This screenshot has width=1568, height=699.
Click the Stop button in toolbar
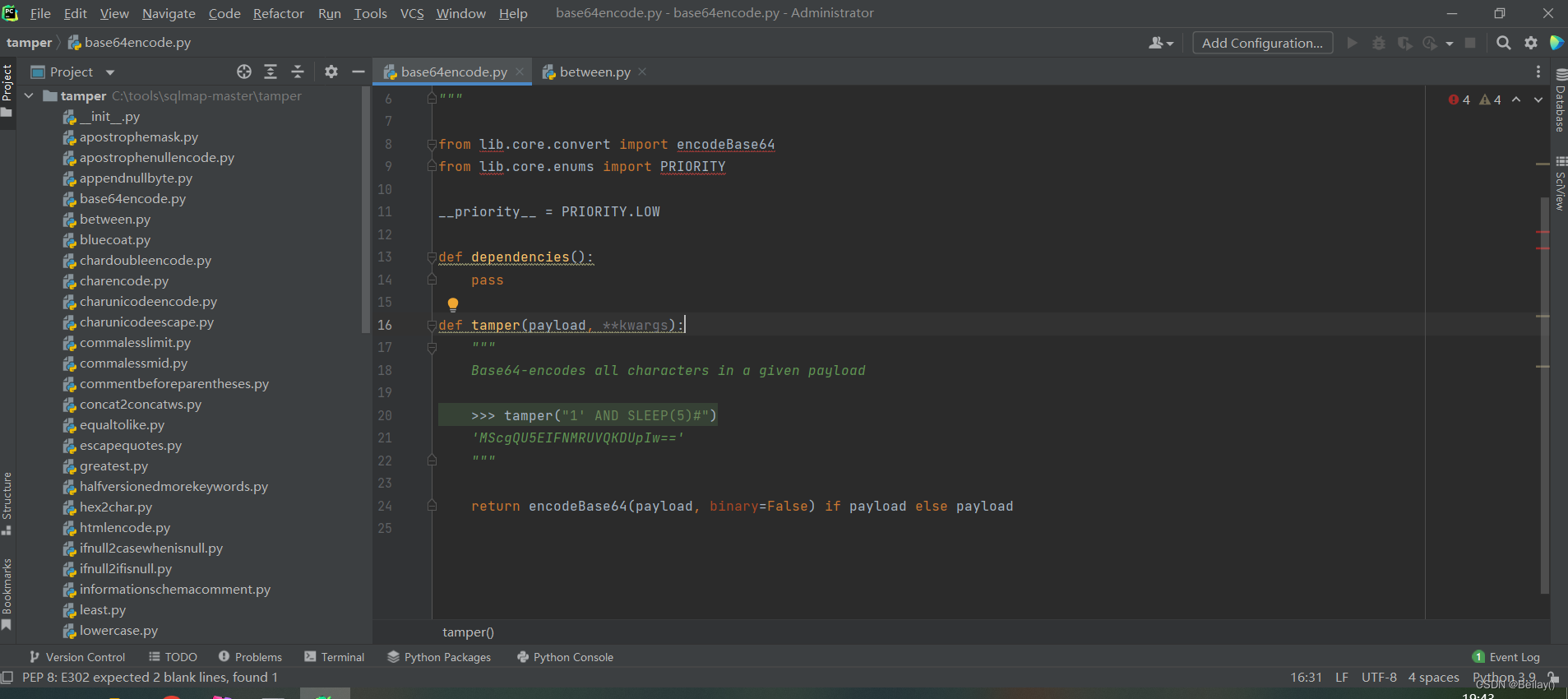(1470, 43)
